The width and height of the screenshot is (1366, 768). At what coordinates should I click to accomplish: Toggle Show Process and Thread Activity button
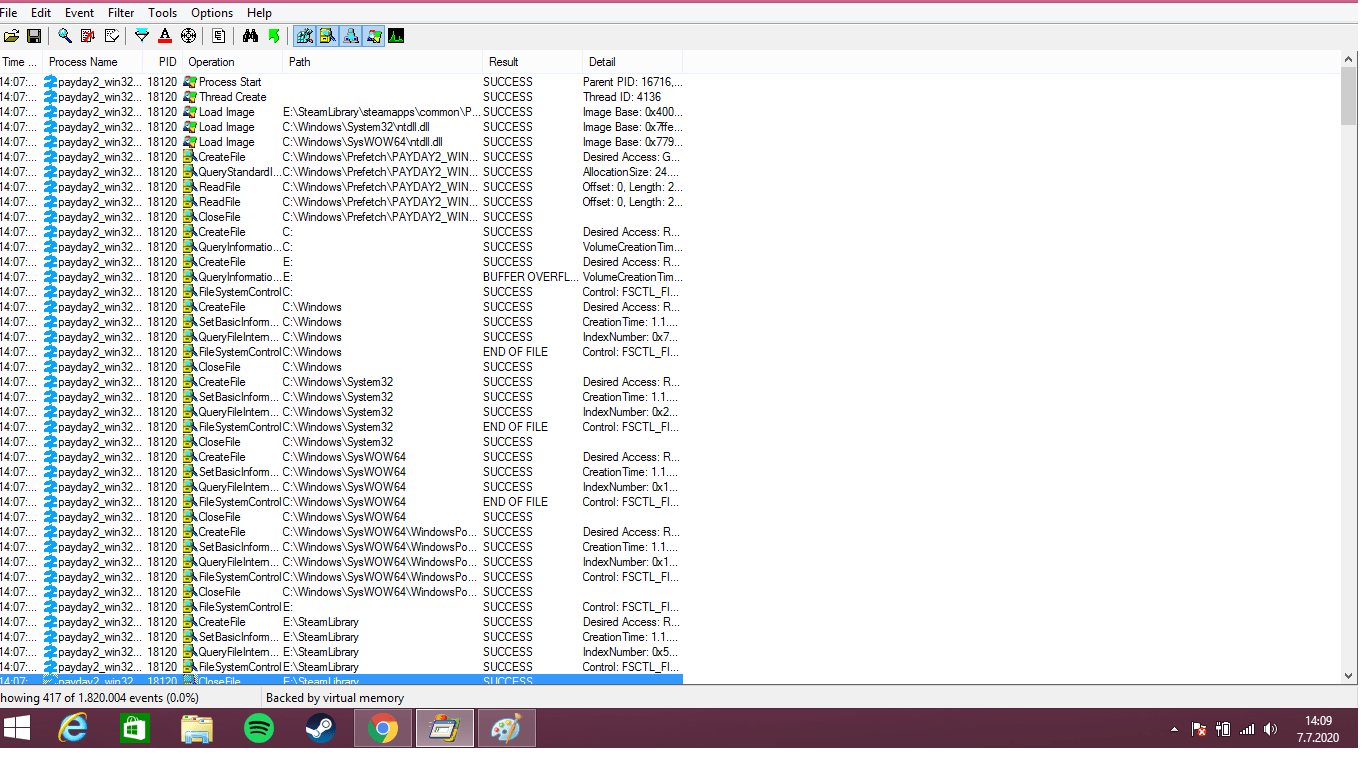(374, 36)
